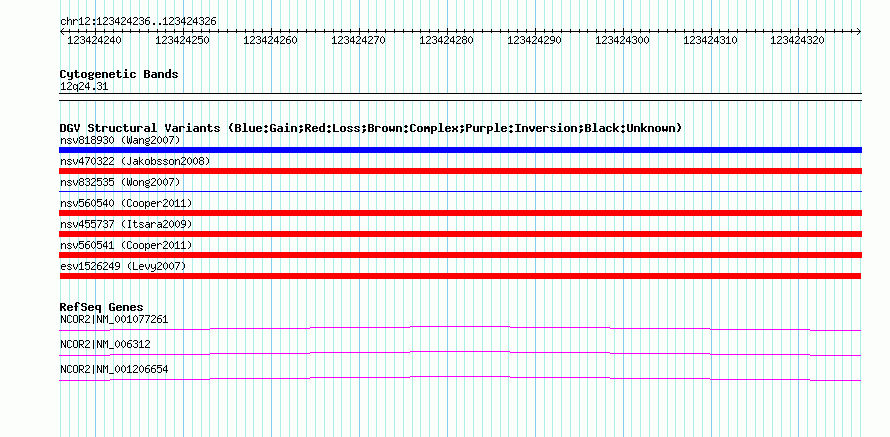890x437 pixels.
Task: Open variant esv1526249 (Levy2007) label
Action: (x=123, y=266)
